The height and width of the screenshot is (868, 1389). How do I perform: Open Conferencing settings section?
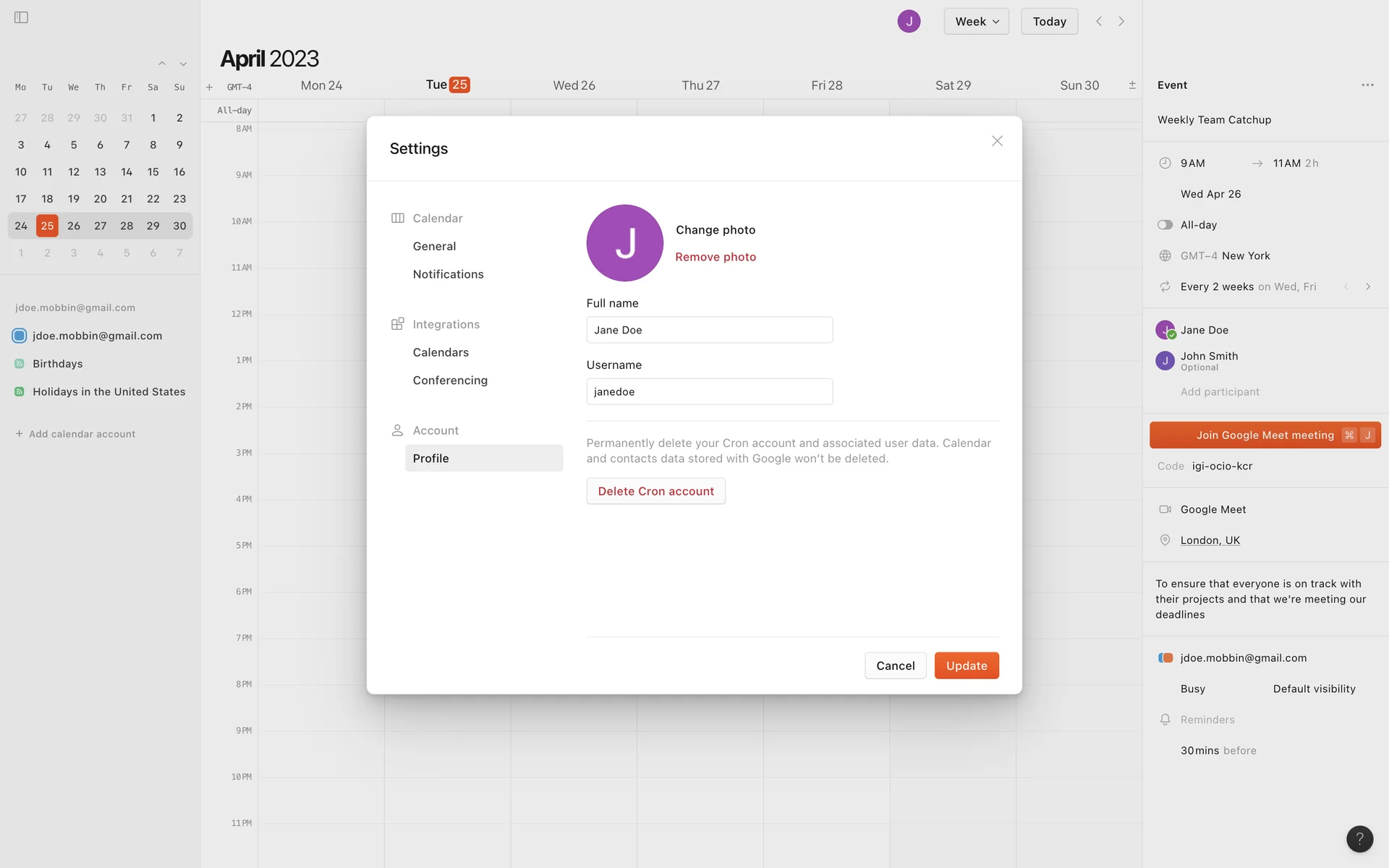click(450, 380)
